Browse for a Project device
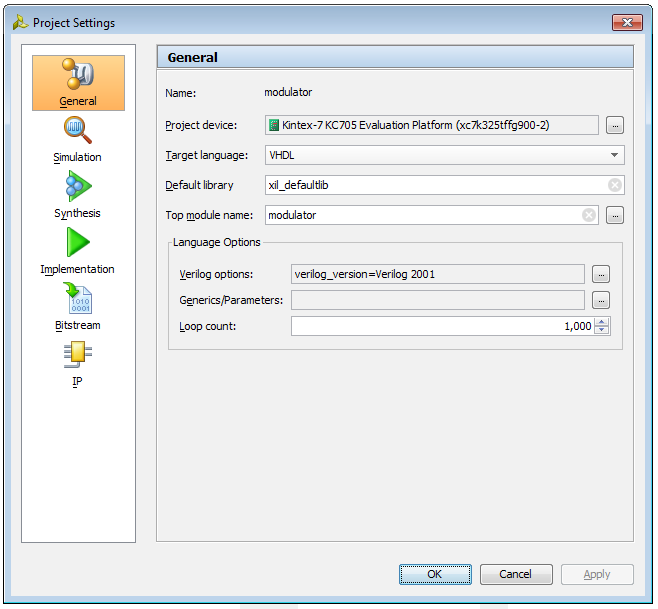 pyautogui.click(x=615, y=125)
